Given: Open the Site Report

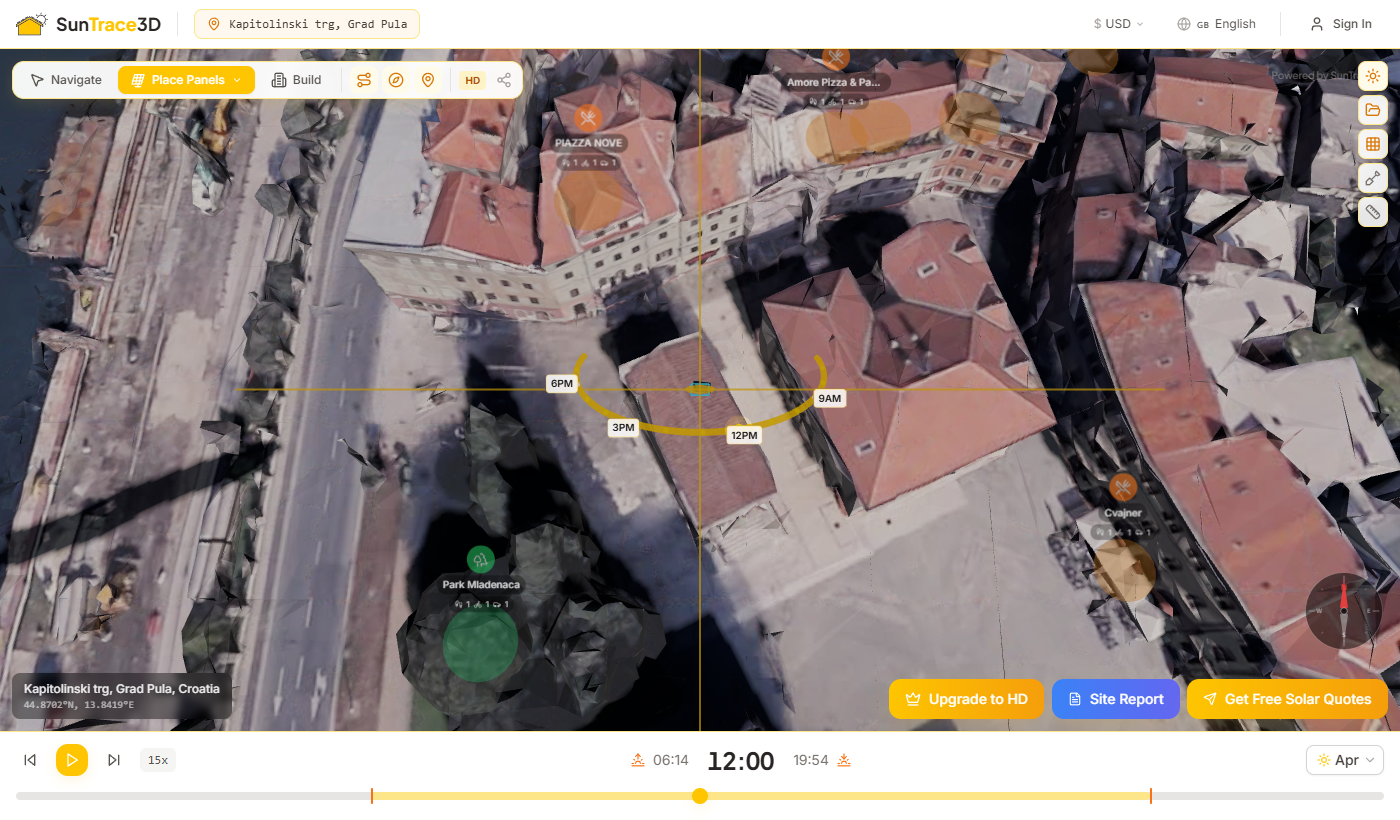Looking at the screenshot, I should pyautogui.click(x=1115, y=699).
